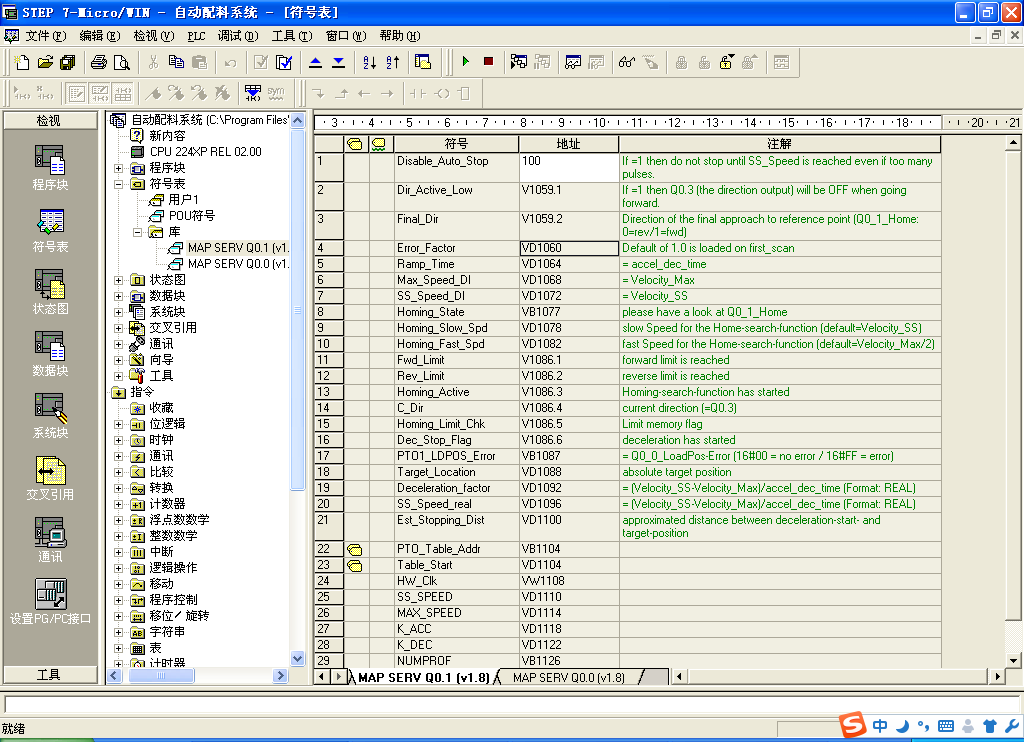Open 程序块 in the left navigation bar

pyautogui.click(x=50, y=168)
